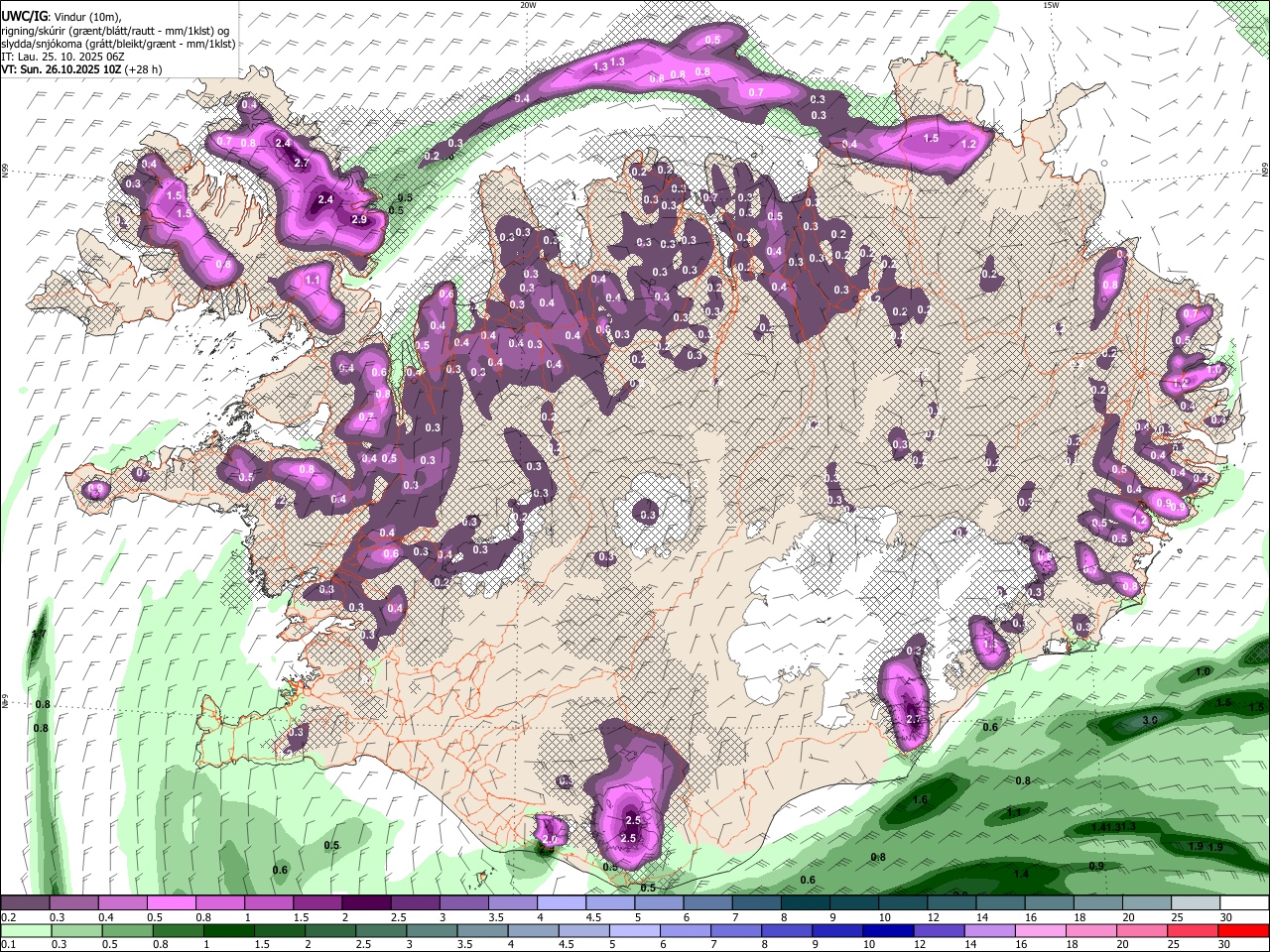Click the navy blue rain swatch above bottom-row 10
This screenshot has height=952, width=1270.
888,930
